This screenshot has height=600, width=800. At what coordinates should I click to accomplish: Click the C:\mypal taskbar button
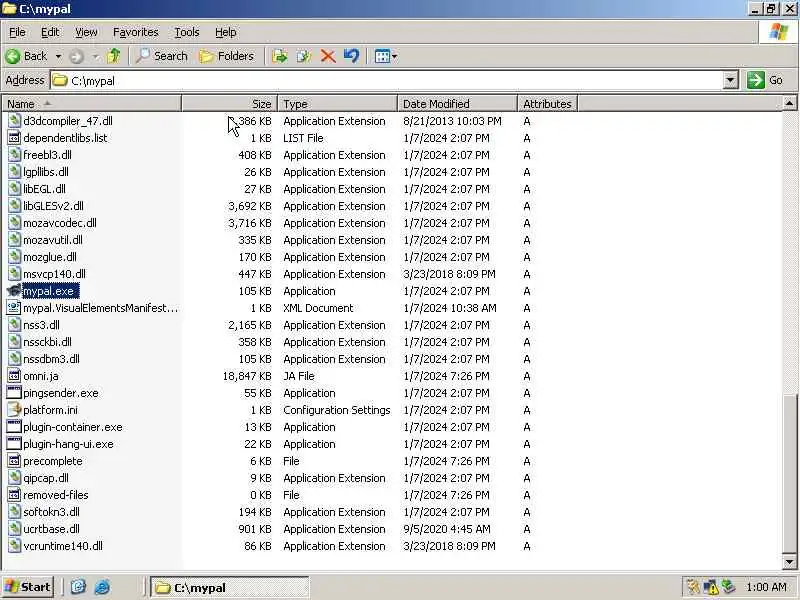coord(230,588)
